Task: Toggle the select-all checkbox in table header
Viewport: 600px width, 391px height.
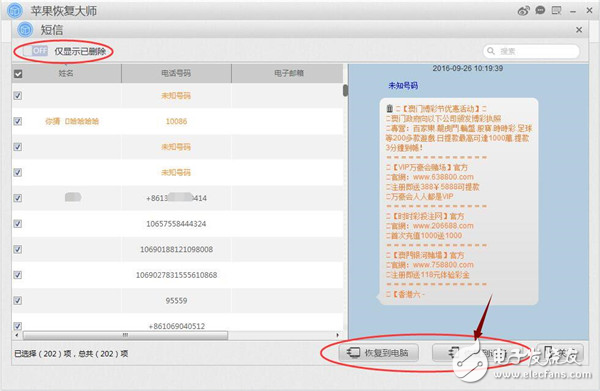Action: (18, 73)
